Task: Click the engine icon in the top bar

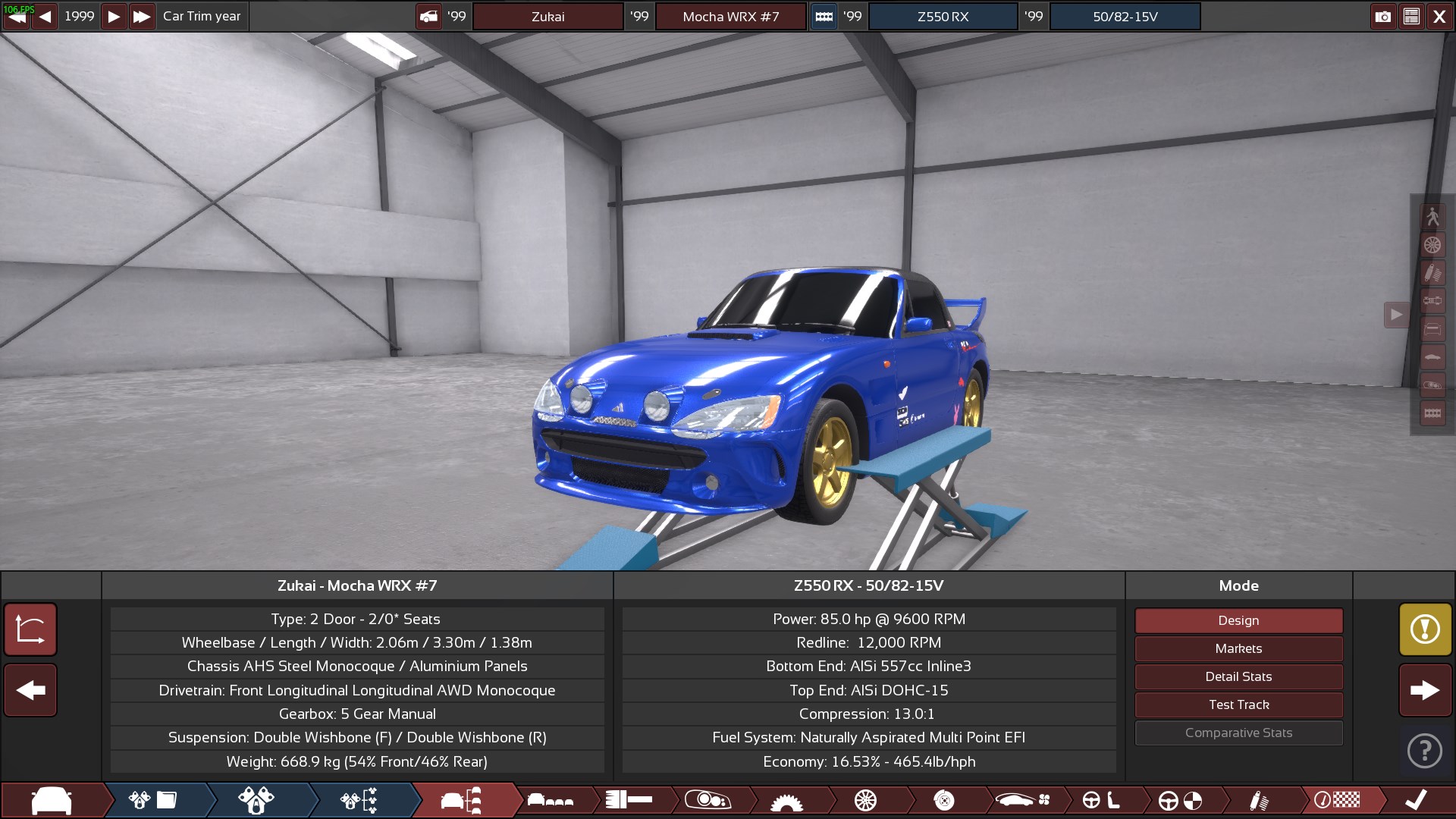Action: tap(824, 16)
